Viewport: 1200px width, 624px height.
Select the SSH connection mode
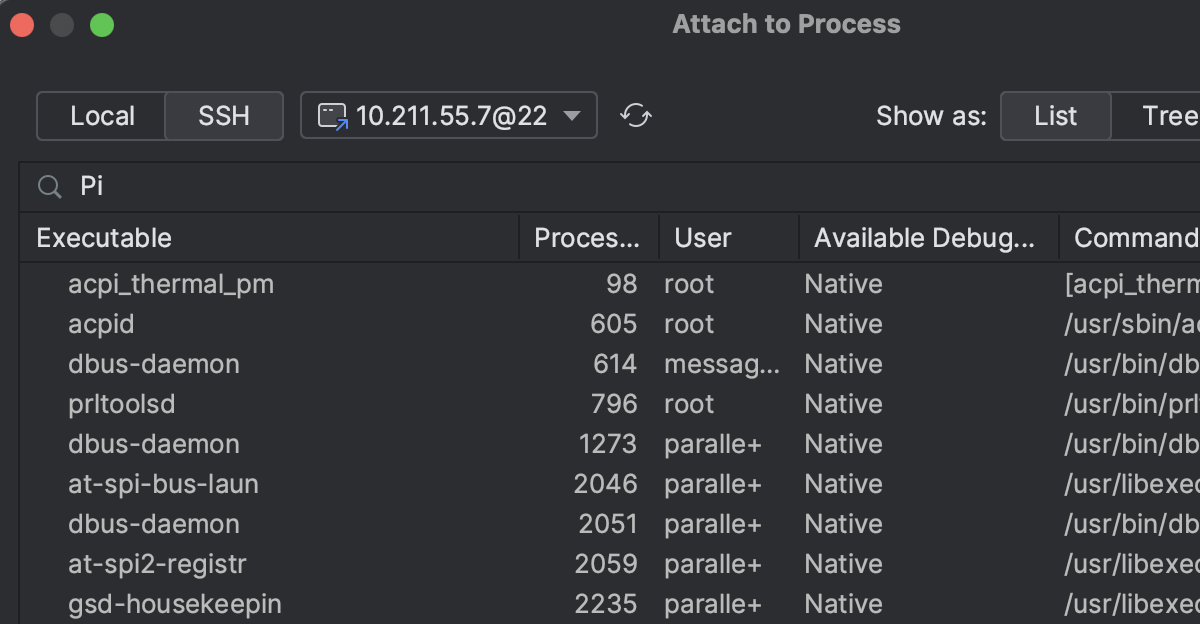pos(224,116)
